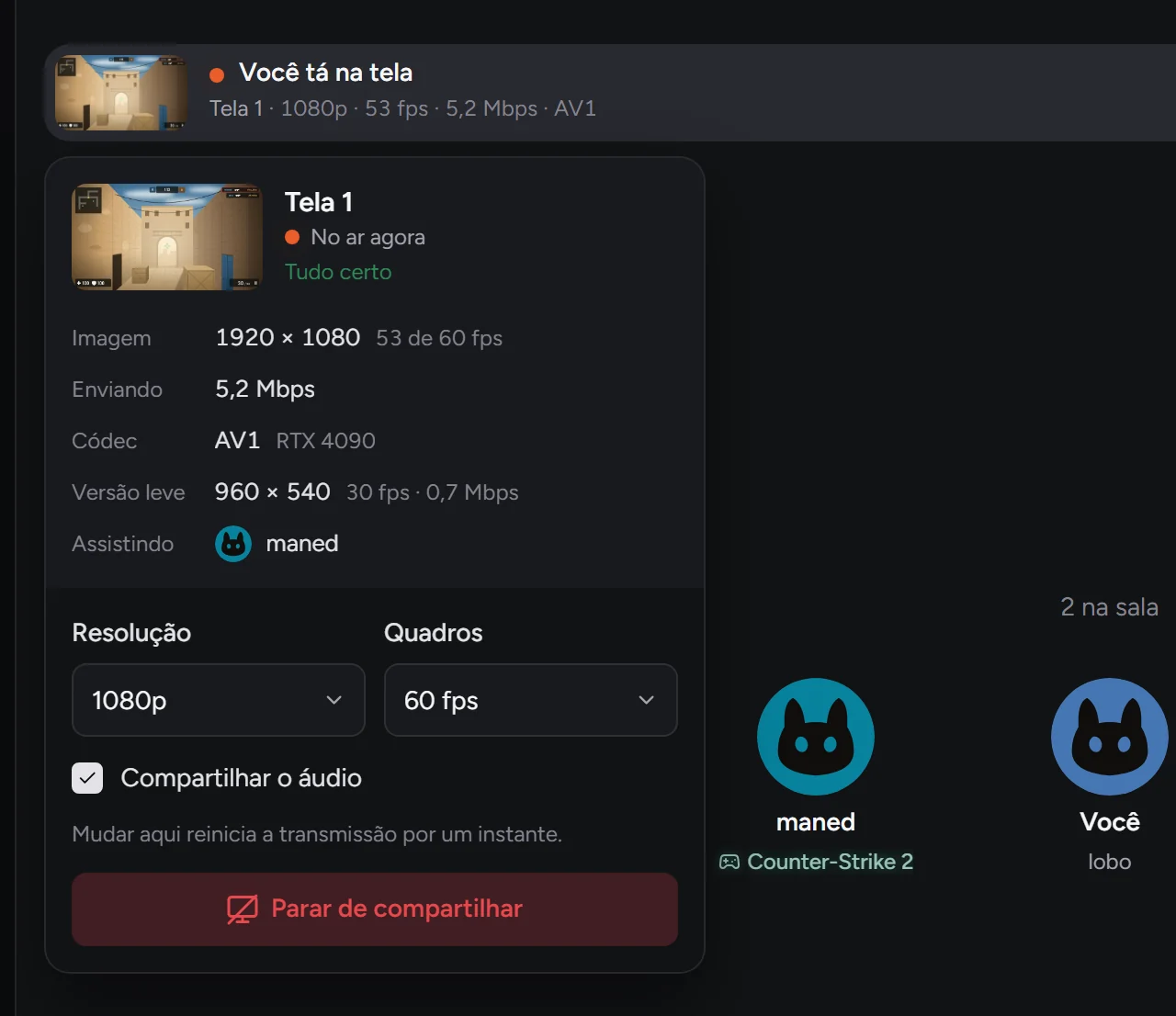This screenshot has height=1016, width=1176.
Task: Click the 2 na sala label
Action: [1109, 607]
